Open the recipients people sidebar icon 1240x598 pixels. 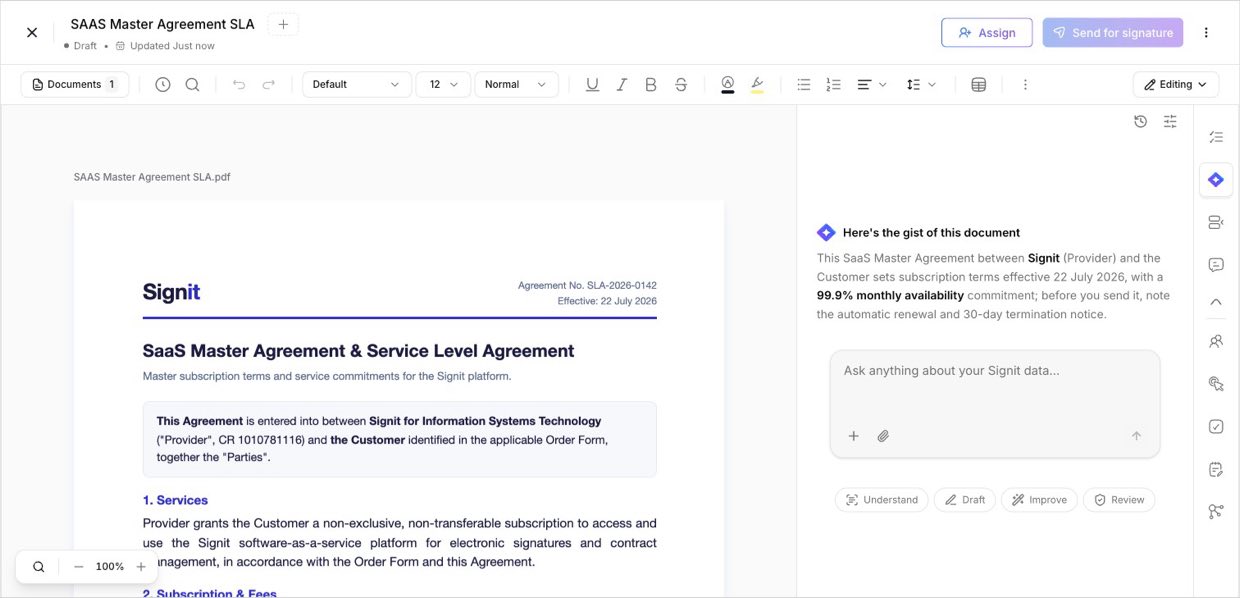1216,341
